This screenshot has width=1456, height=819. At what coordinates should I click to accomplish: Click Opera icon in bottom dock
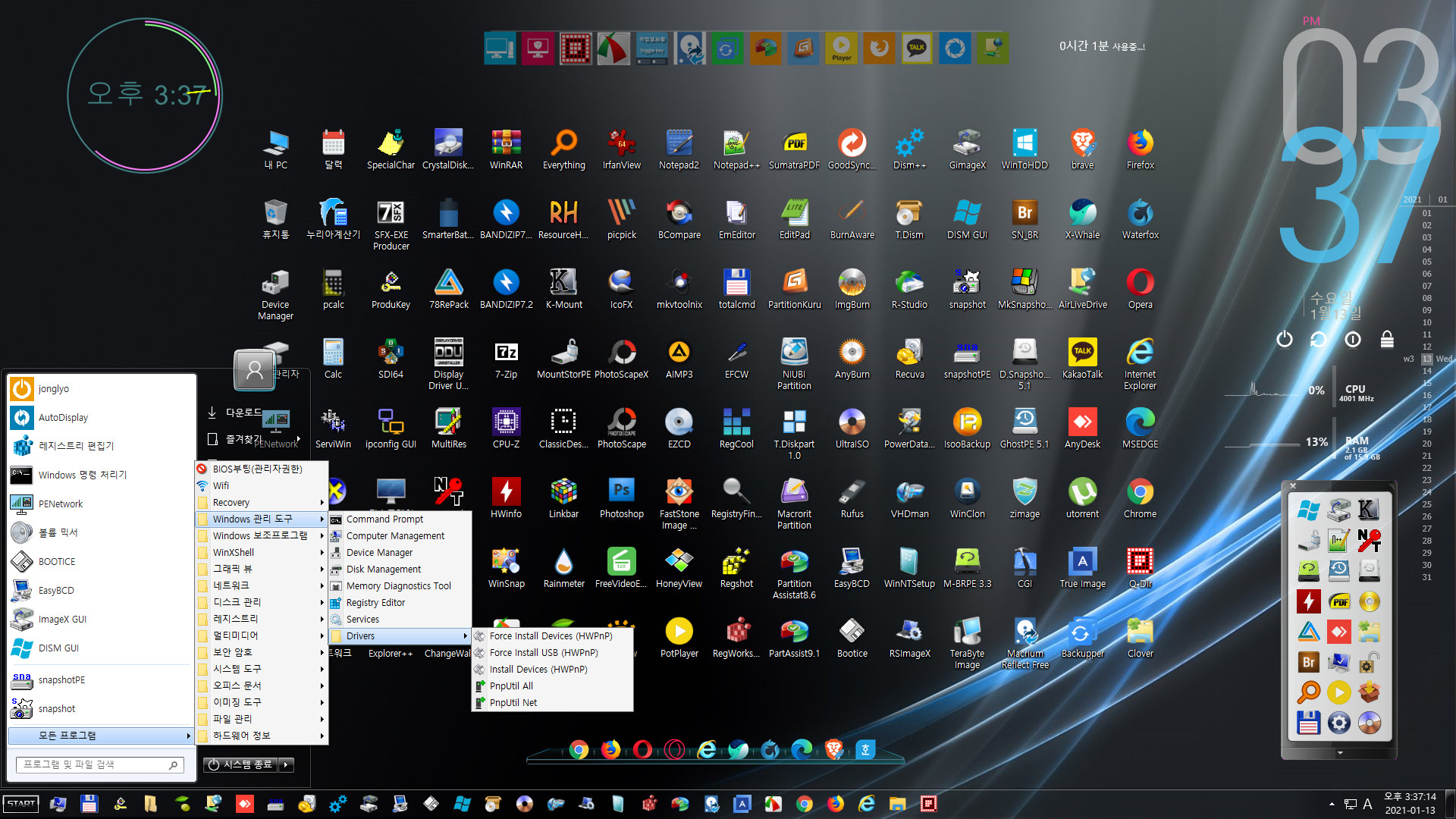pos(642,750)
